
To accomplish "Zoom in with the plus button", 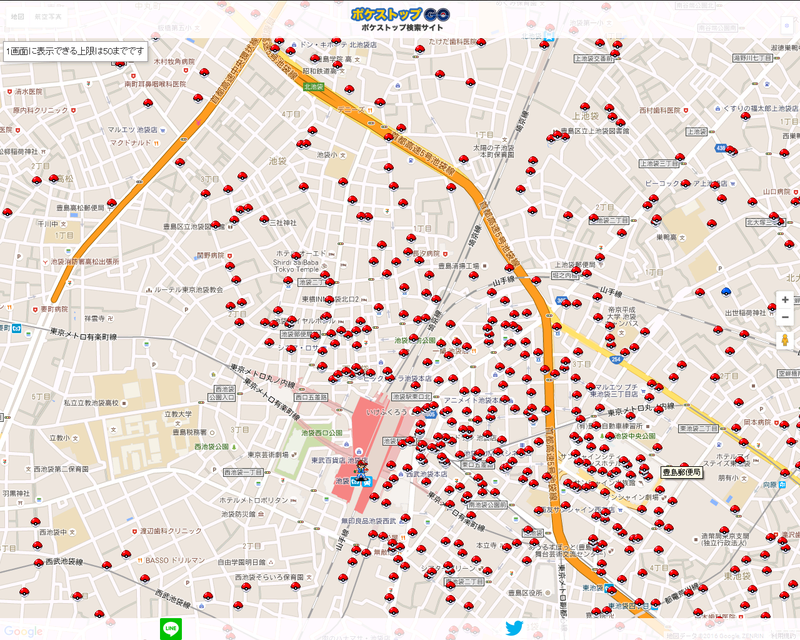I will [x=785, y=300].
